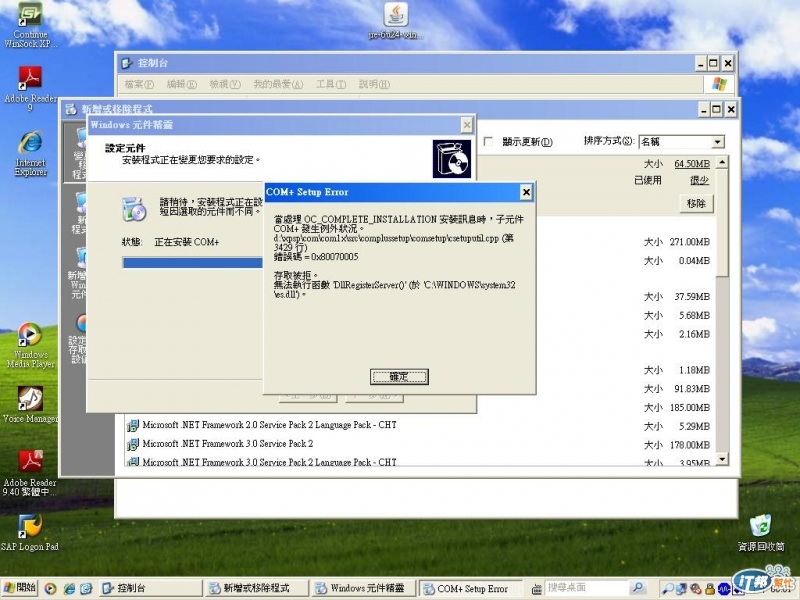This screenshot has height=600, width=800.
Task: Select the SAP Logon Pad desktop icon
Action: click(30, 533)
